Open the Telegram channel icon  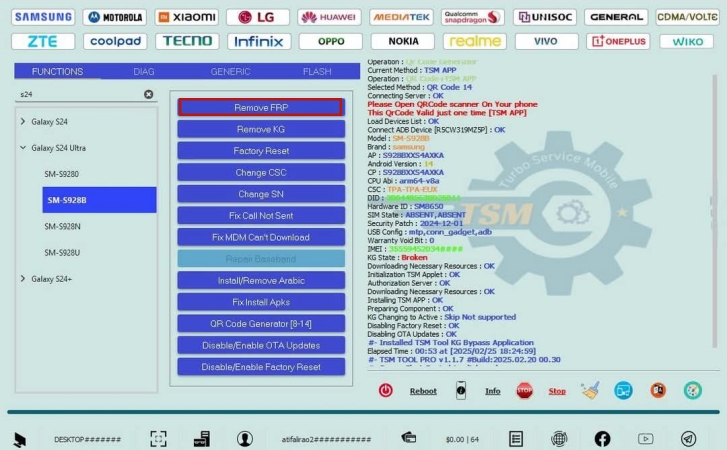tap(688, 438)
